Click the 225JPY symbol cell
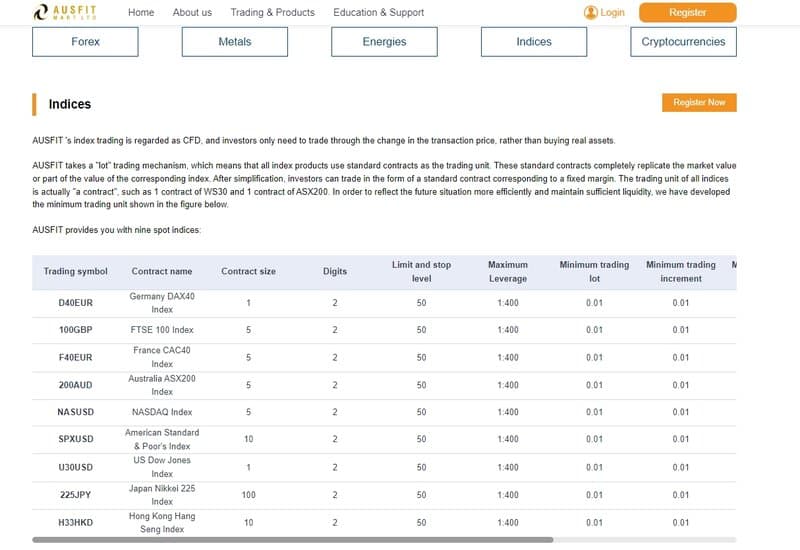800x550 pixels. click(76, 495)
